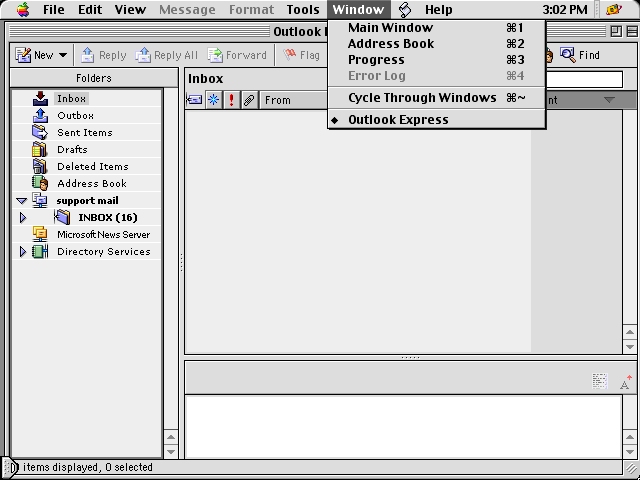Choose Progress from Window menu
The width and height of the screenshot is (640, 480).
[x=436, y=60]
